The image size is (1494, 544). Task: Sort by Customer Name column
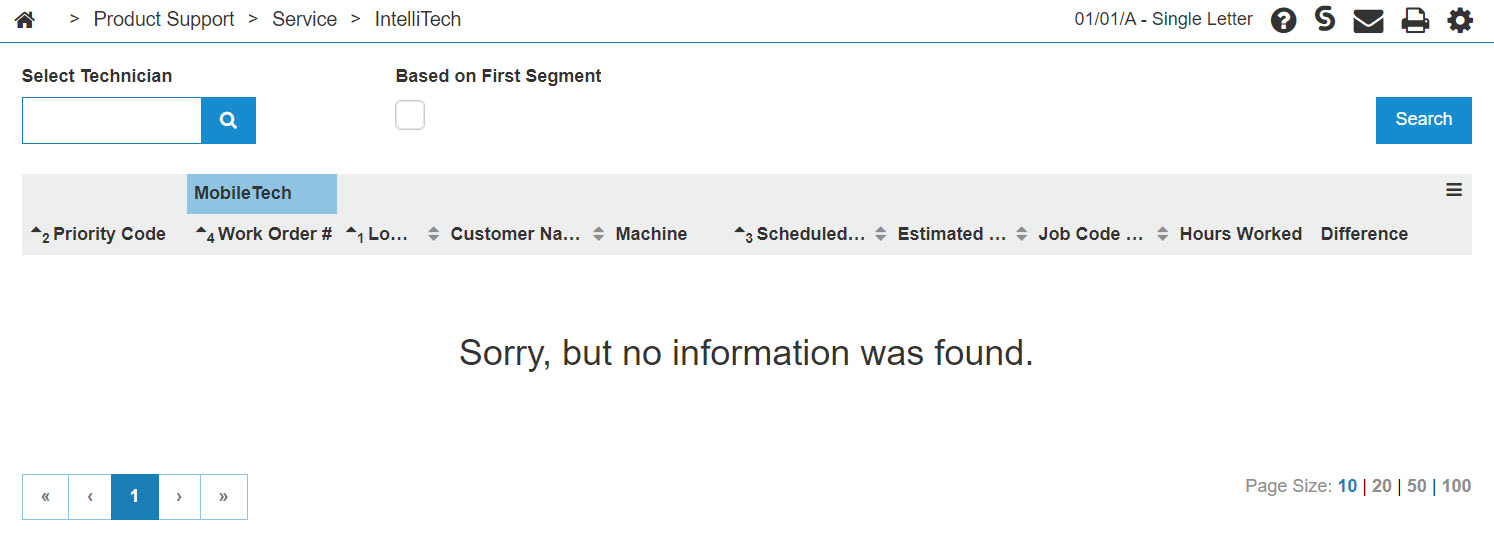click(515, 234)
